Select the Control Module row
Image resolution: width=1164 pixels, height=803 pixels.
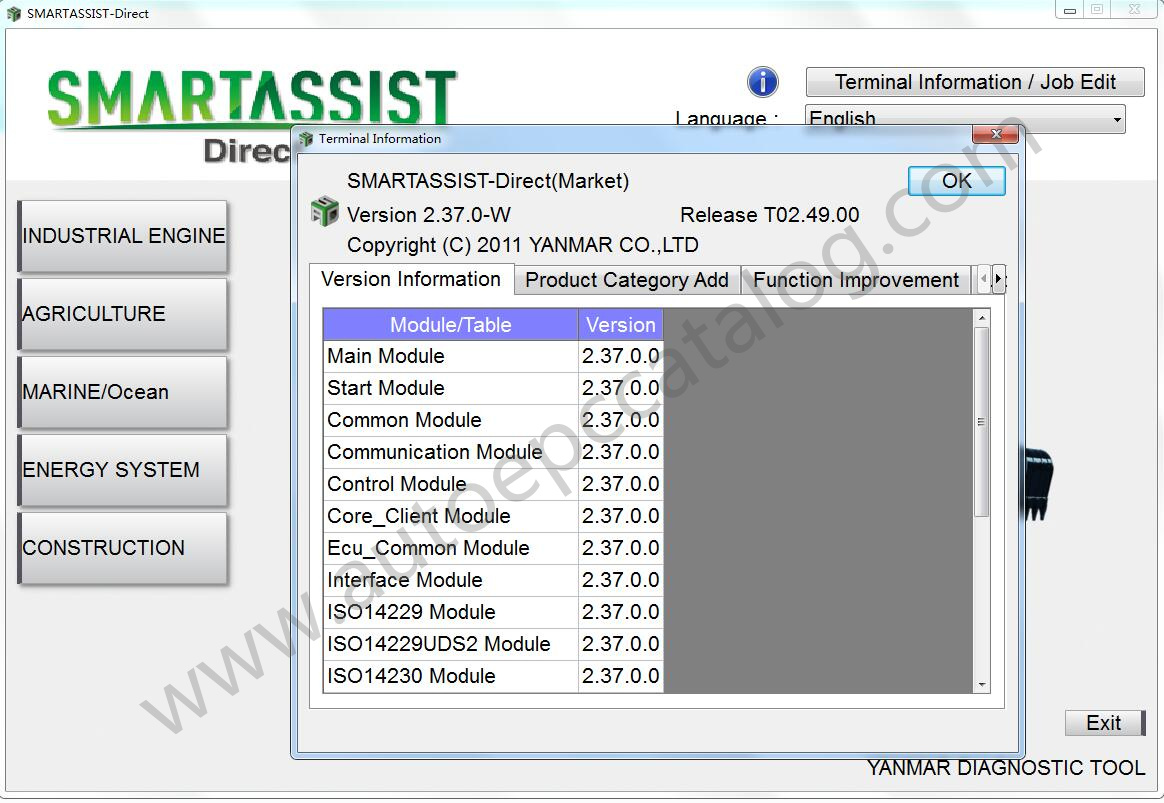point(493,484)
